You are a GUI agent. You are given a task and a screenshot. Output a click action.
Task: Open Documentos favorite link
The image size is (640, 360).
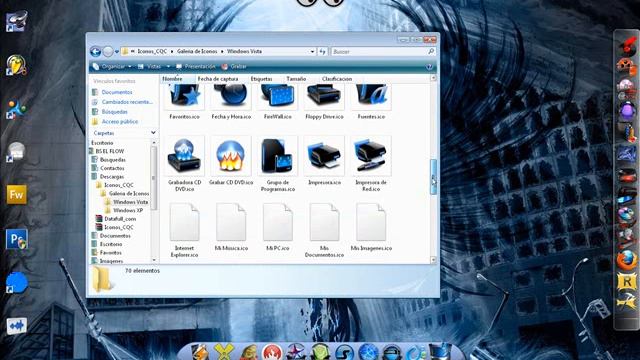[117, 92]
